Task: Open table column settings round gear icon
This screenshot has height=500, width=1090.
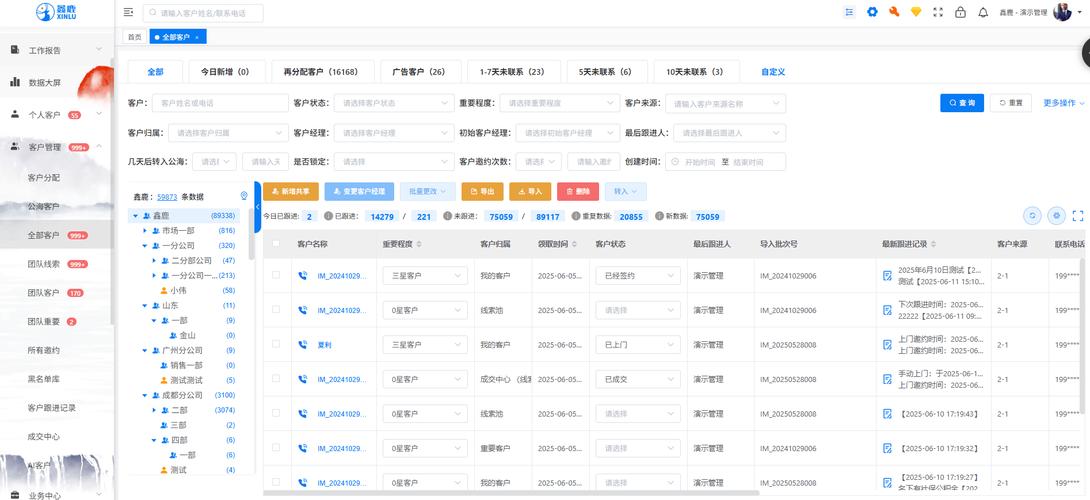Action: (1056, 216)
